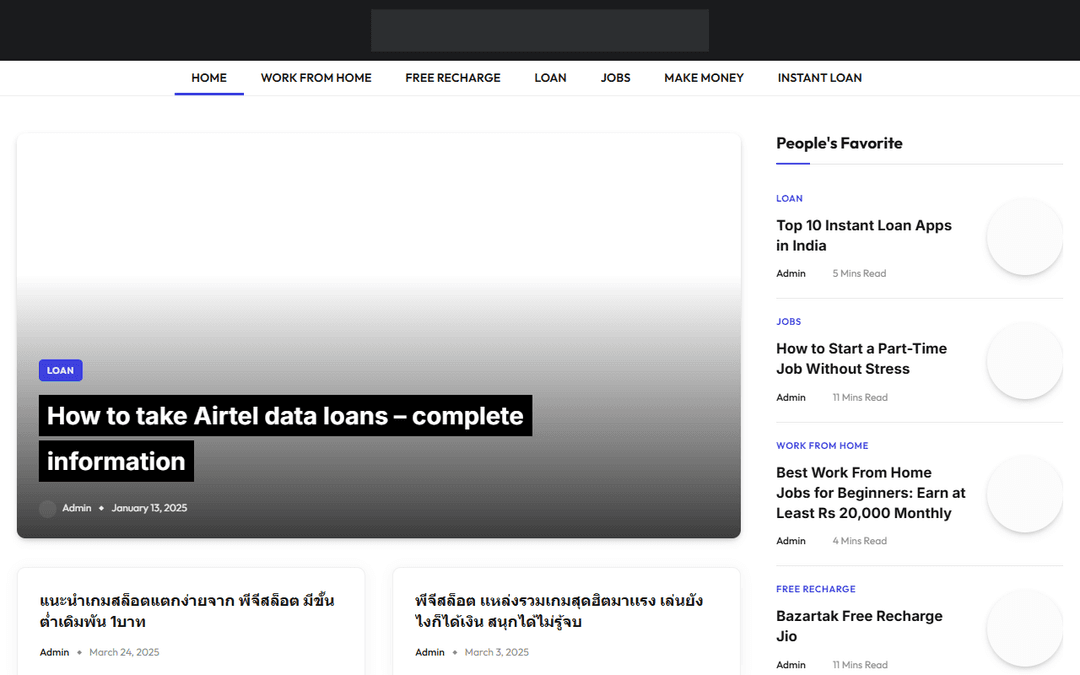Click the thumbnail for the Part-Time Job article
This screenshot has height=675, width=1080.
click(1025, 360)
